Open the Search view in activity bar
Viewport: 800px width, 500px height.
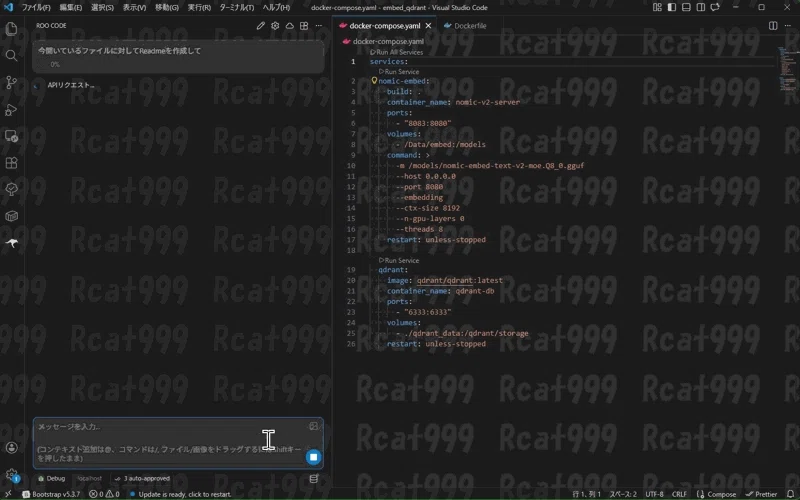[x=11, y=56]
